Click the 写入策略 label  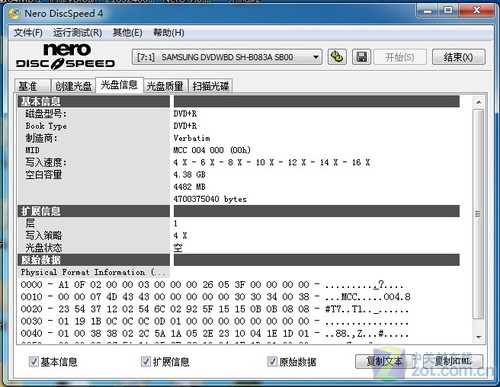(44, 236)
